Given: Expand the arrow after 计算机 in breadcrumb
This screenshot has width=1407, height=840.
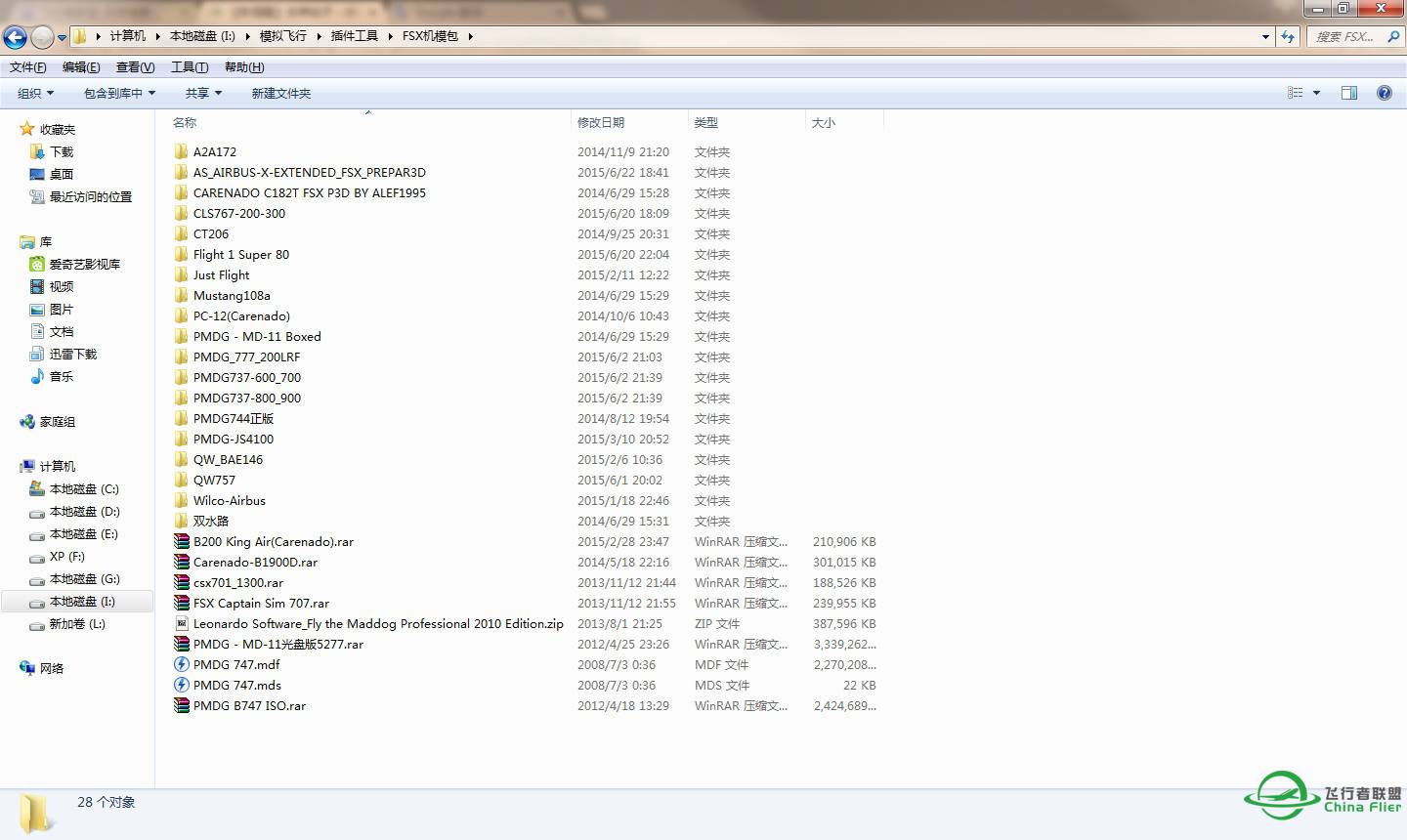Looking at the screenshot, I should pyautogui.click(x=157, y=36).
